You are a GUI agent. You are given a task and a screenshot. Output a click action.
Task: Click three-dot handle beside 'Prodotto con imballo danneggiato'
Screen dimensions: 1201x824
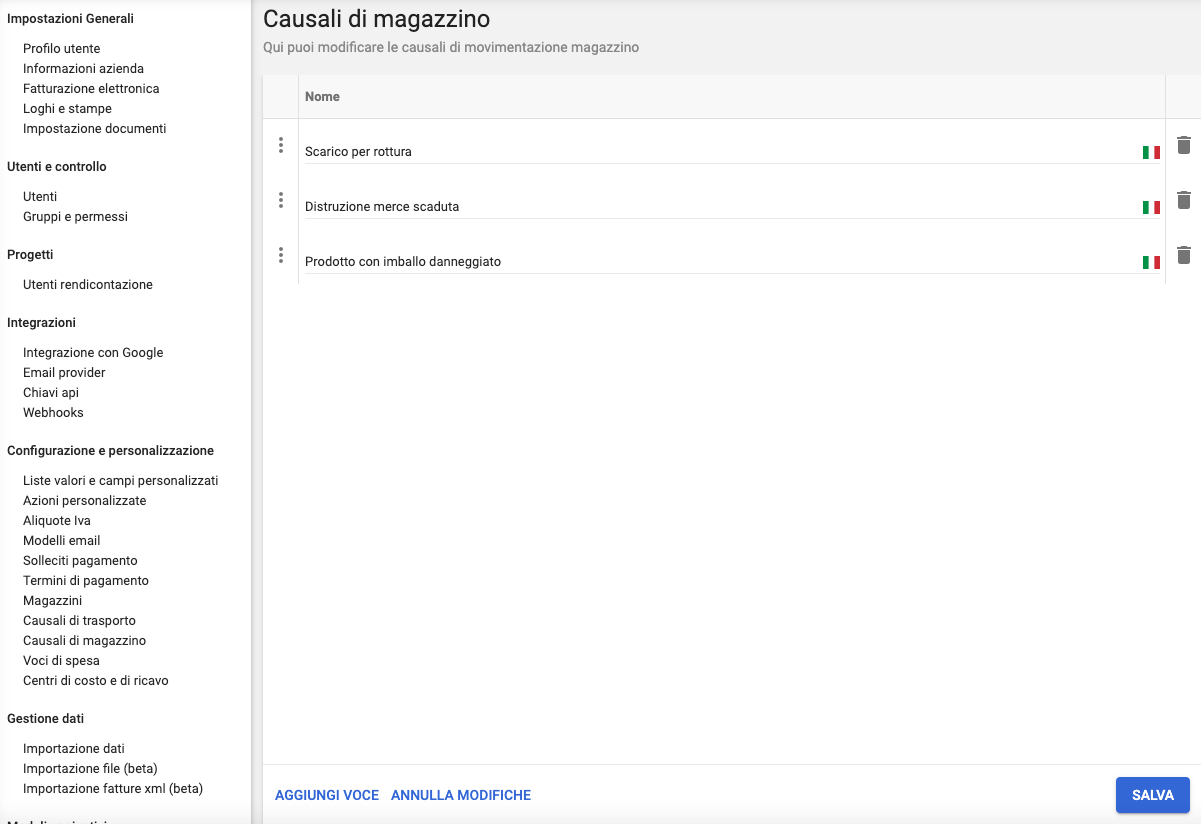pos(281,256)
